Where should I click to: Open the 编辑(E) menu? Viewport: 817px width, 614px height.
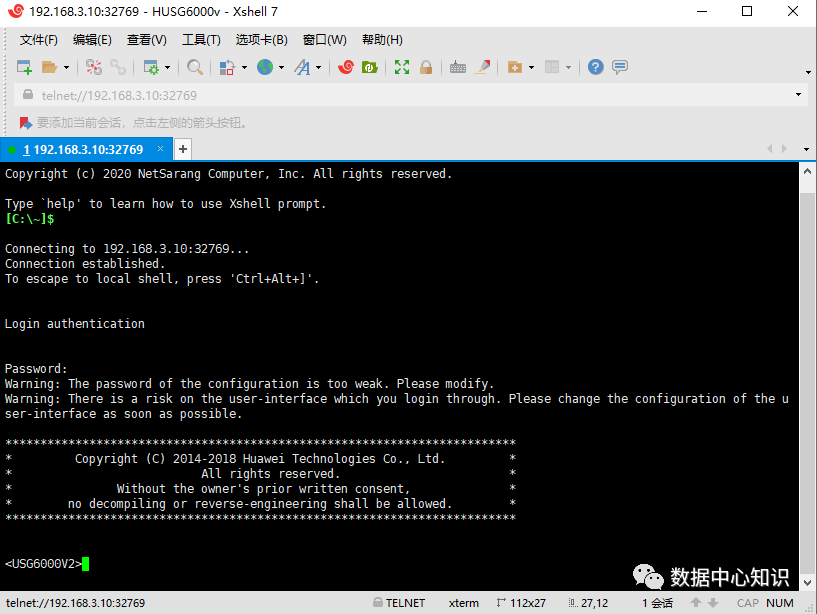[x=92, y=40]
